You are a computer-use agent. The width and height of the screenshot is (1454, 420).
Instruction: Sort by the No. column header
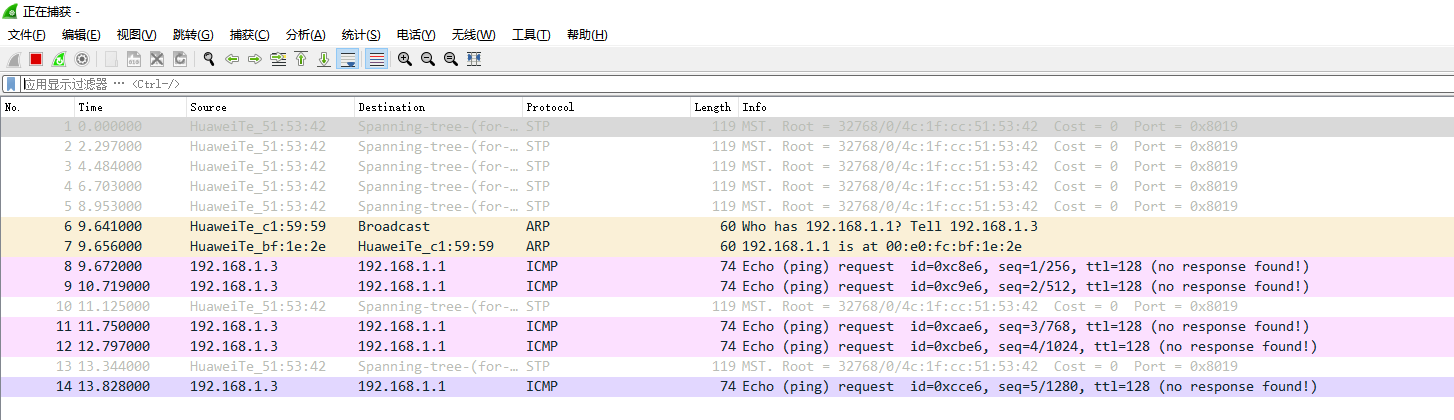pos(38,107)
